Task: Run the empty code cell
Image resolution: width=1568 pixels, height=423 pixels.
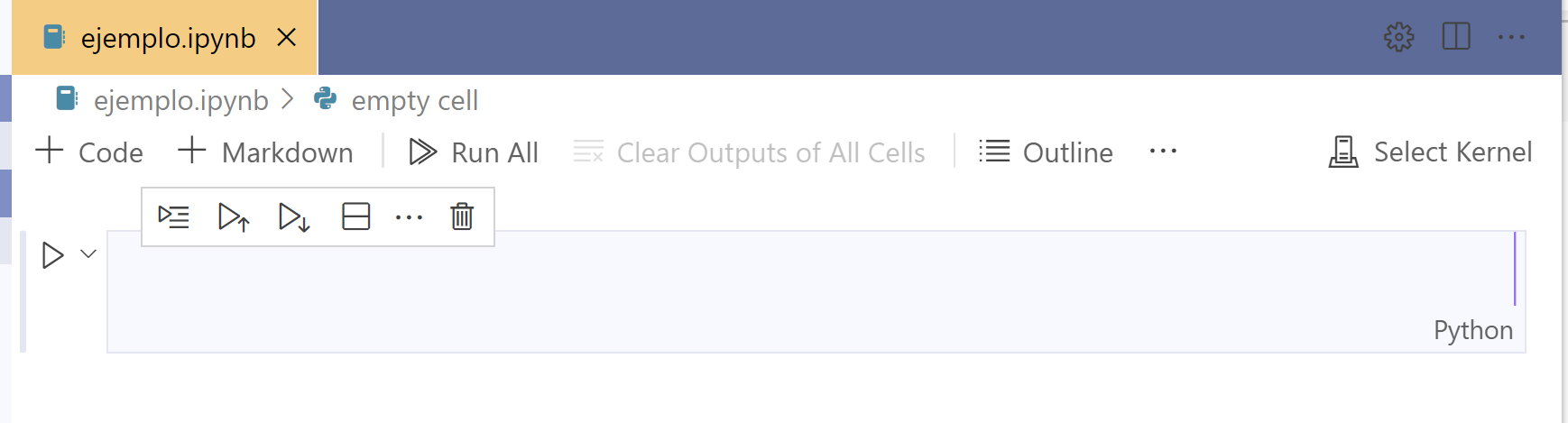Action: pyautogui.click(x=53, y=255)
